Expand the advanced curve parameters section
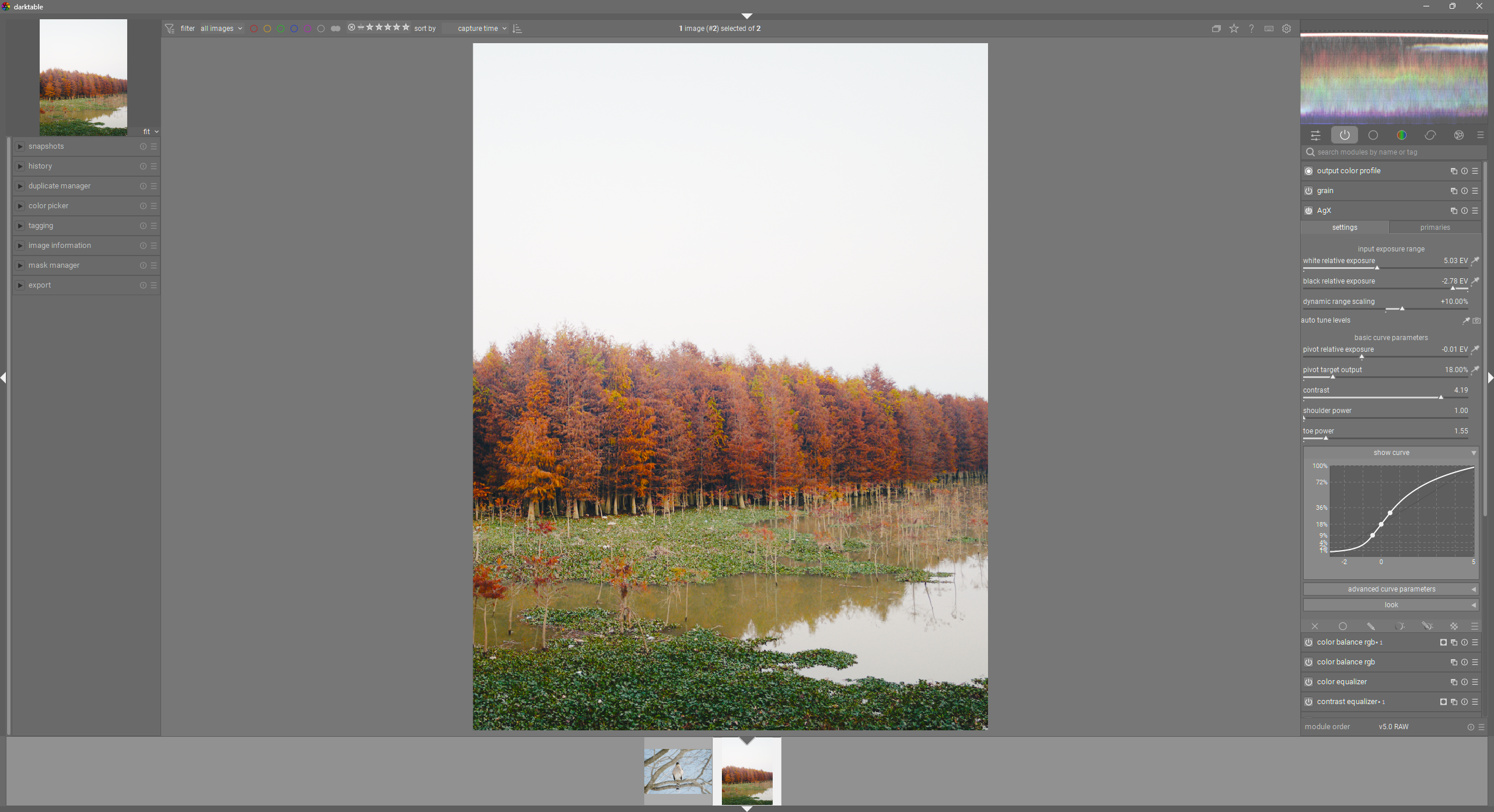Image resolution: width=1494 pixels, height=812 pixels. click(1391, 589)
